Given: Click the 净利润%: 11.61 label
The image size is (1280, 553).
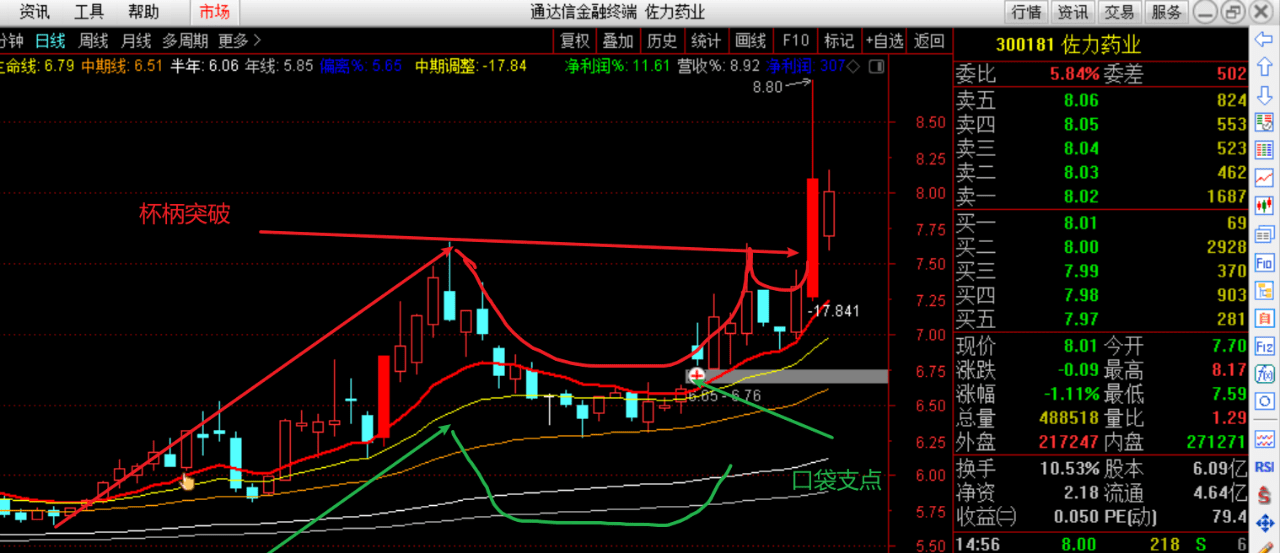Looking at the screenshot, I should tap(617, 66).
